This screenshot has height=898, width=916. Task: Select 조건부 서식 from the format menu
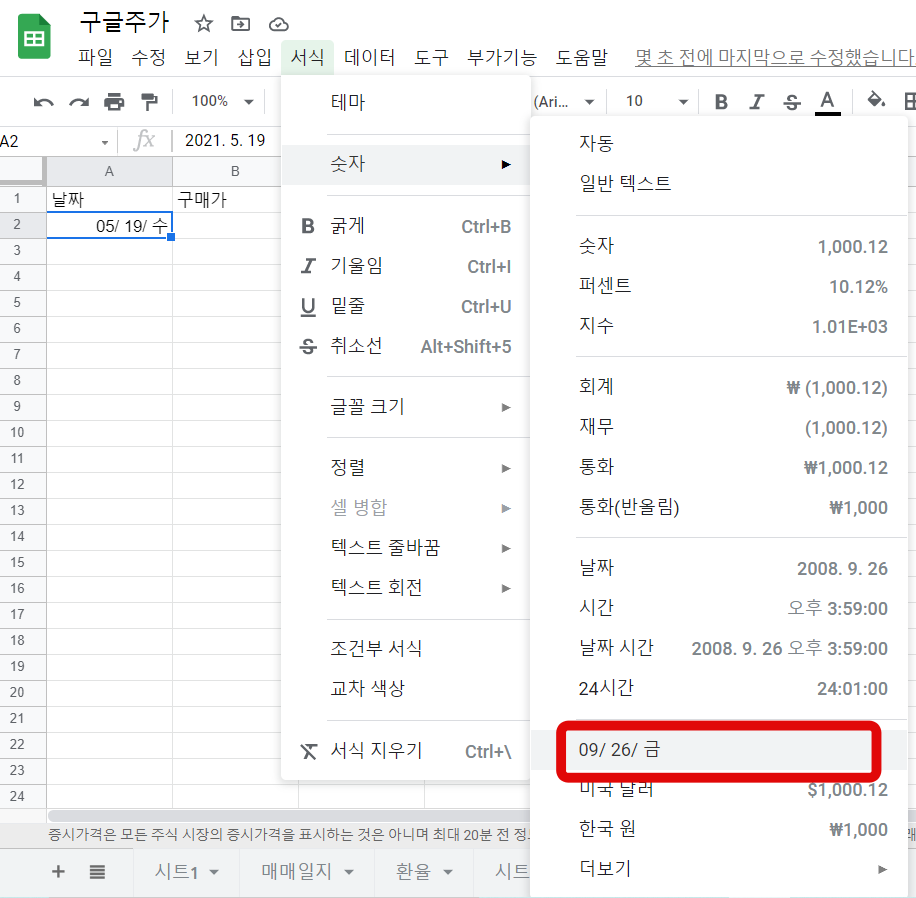[x=376, y=649]
